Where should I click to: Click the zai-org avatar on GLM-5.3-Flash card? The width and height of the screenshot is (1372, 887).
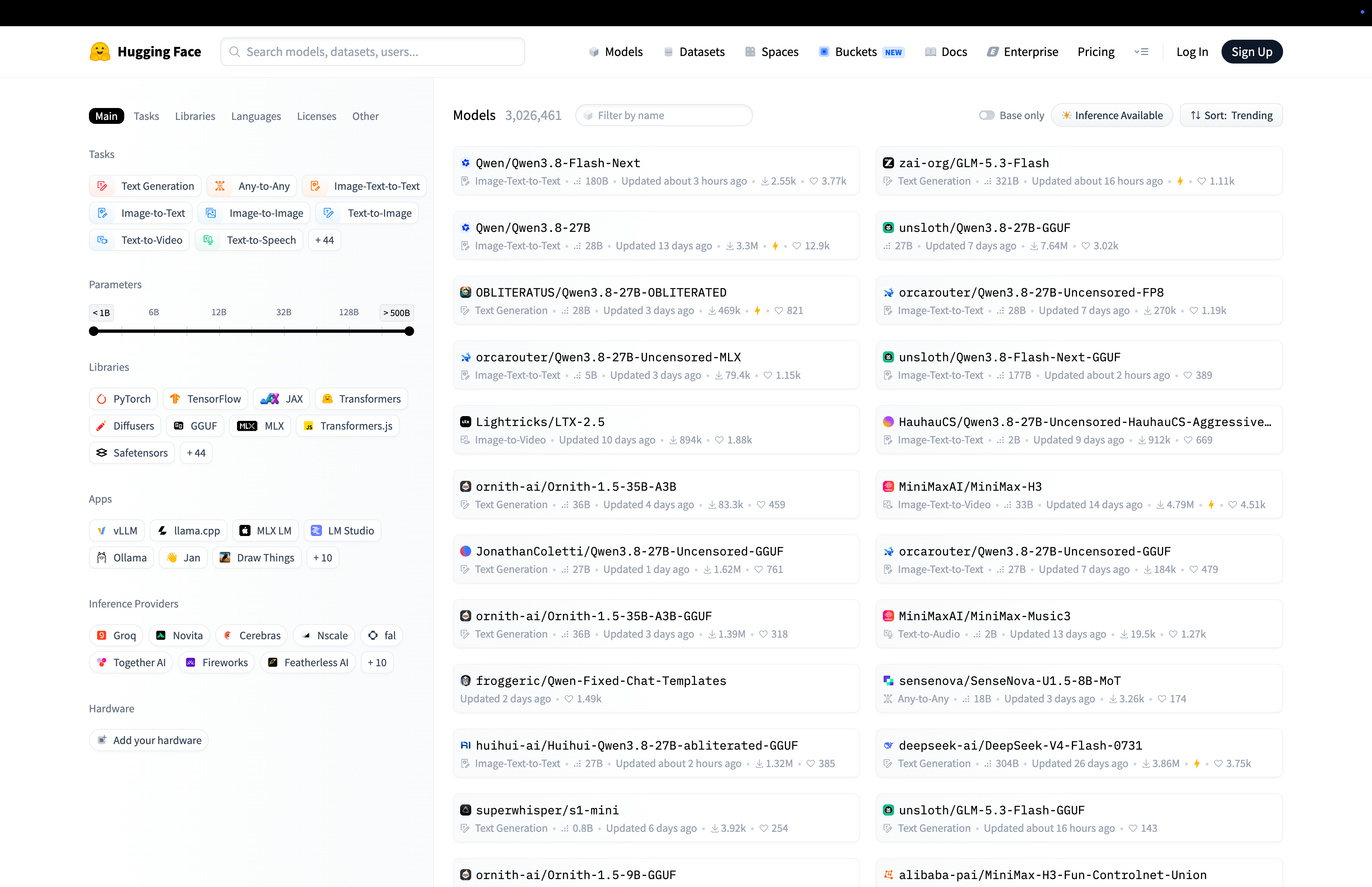888,163
